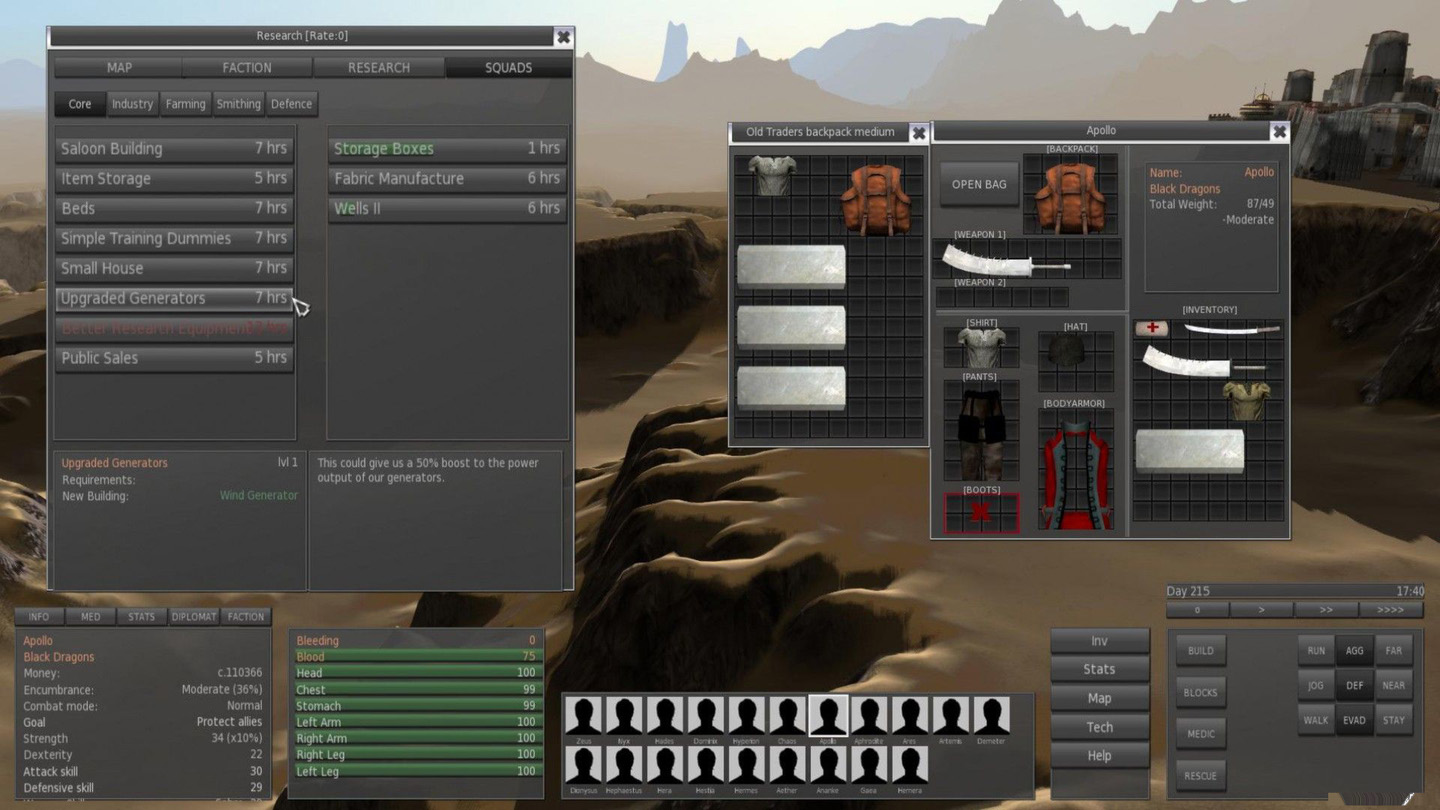This screenshot has height=810, width=1440.
Task: Click the OPEN BAG button
Action: [979, 184]
